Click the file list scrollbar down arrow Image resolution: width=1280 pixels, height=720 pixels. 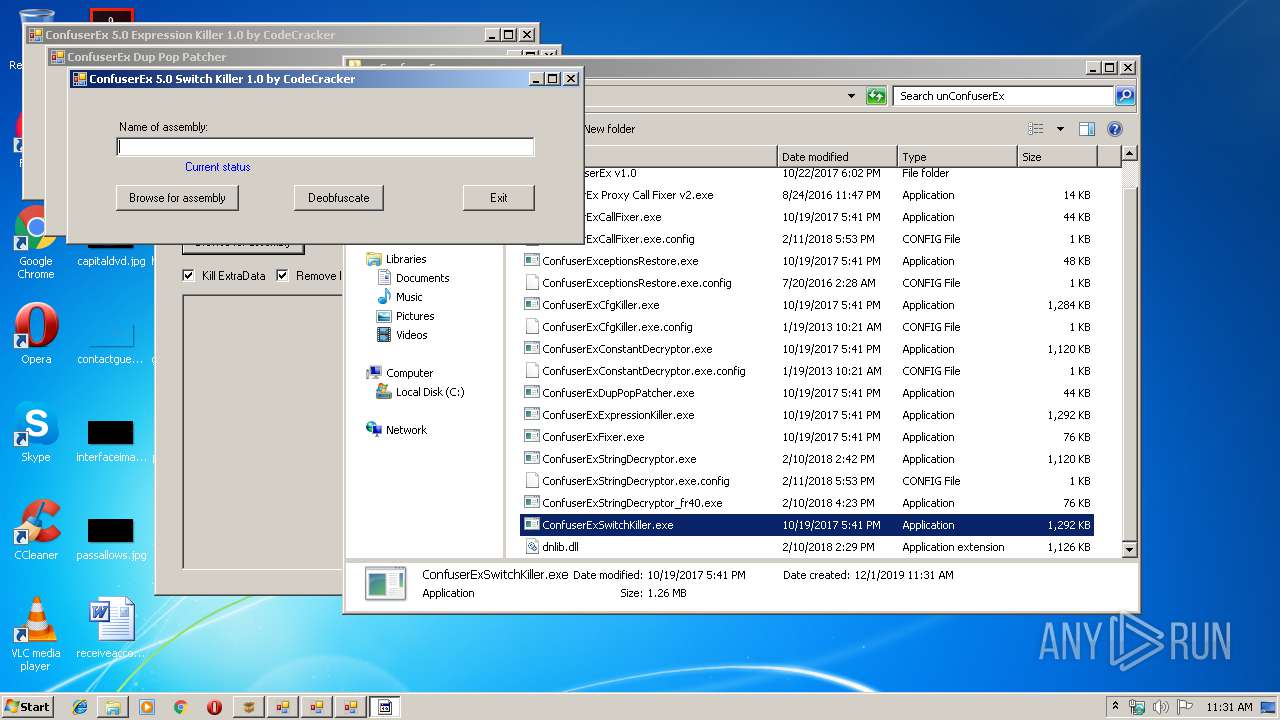(1129, 549)
